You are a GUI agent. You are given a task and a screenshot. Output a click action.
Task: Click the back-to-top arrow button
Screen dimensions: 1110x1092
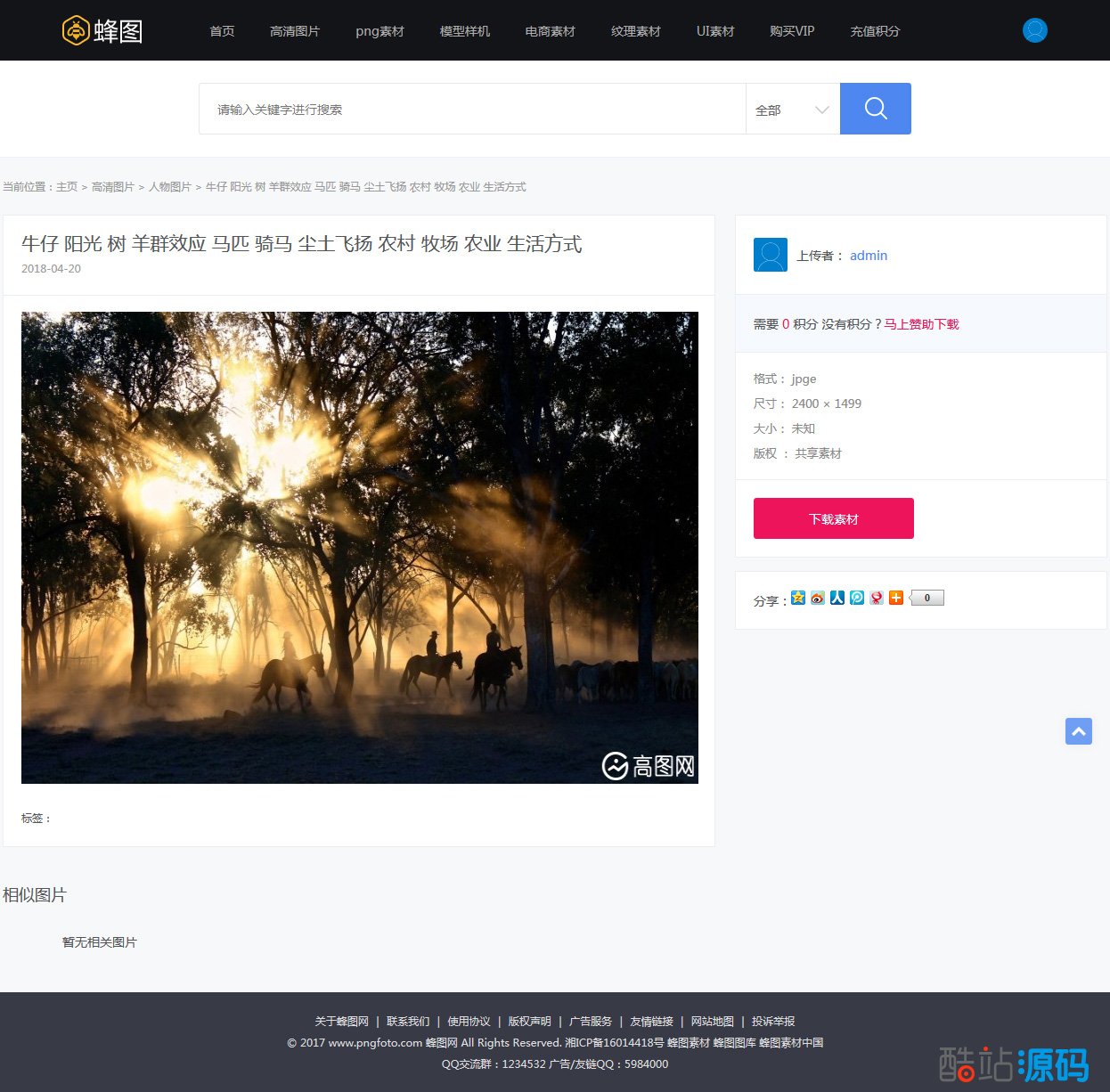(x=1078, y=731)
